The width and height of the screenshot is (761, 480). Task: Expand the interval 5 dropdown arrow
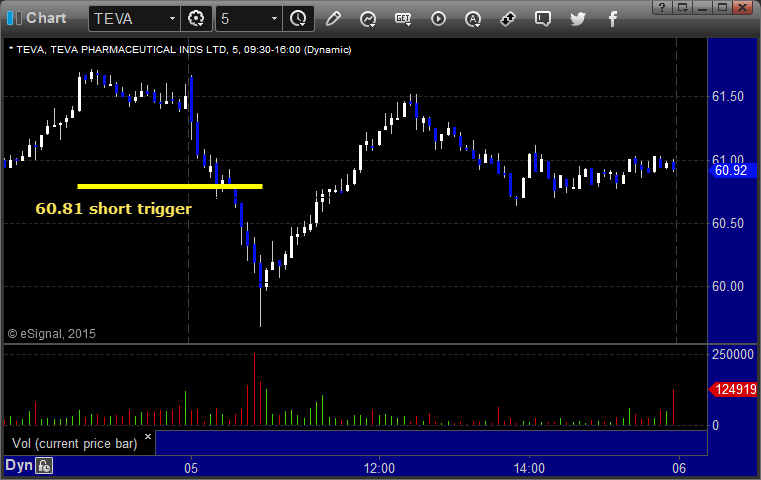click(x=274, y=19)
